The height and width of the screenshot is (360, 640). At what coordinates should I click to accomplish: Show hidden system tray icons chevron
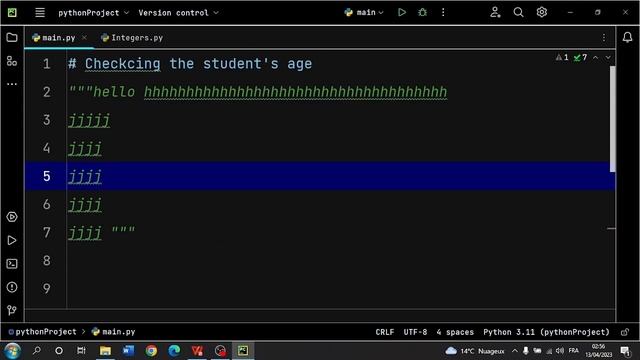[x=515, y=351]
